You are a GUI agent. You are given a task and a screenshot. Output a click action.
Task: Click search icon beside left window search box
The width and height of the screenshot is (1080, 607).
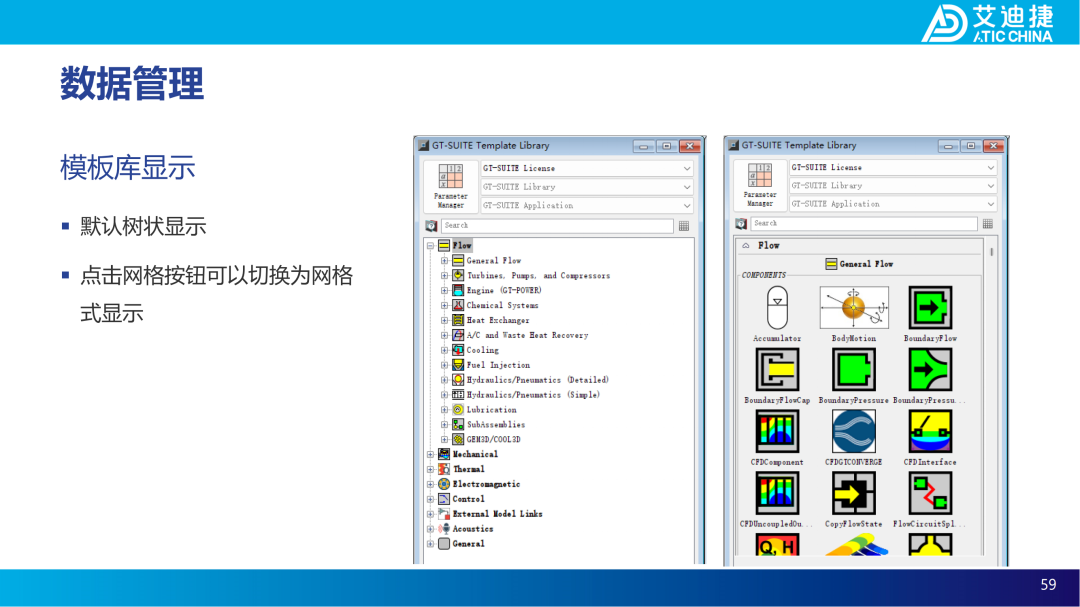click(x=431, y=226)
